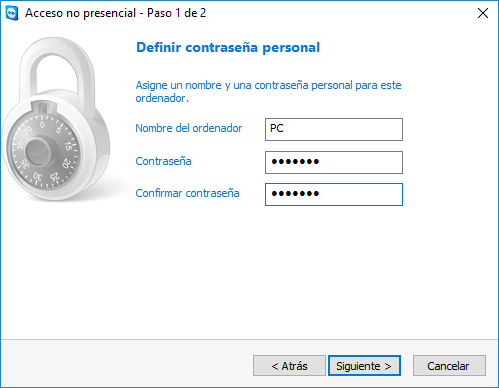The height and width of the screenshot is (388, 499).
Task: Focus the Nombre del ordenador text field
Action: pyautogui.click(x=334, y=129)
